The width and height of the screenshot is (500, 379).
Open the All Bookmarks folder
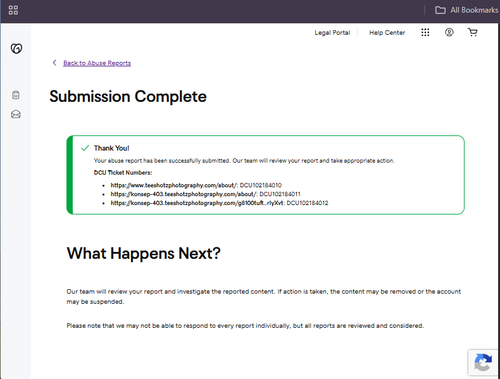(x=466, y=10)
